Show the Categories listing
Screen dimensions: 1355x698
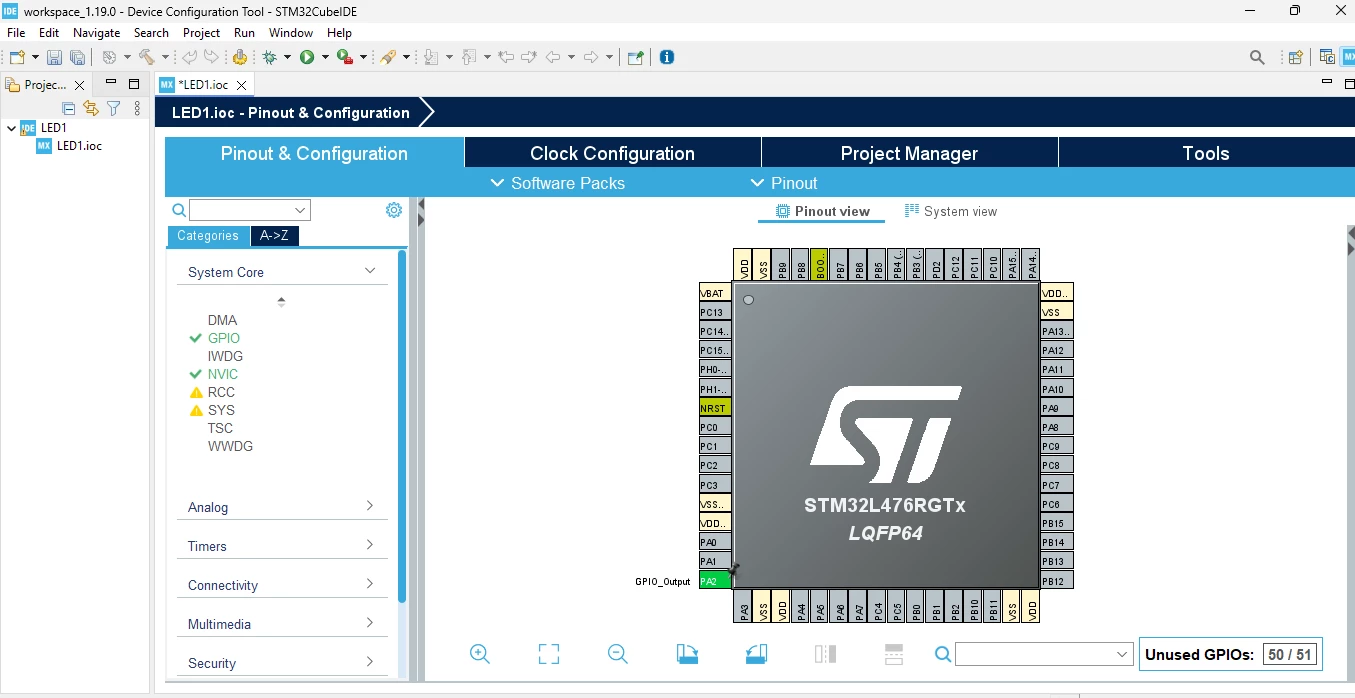208,236
